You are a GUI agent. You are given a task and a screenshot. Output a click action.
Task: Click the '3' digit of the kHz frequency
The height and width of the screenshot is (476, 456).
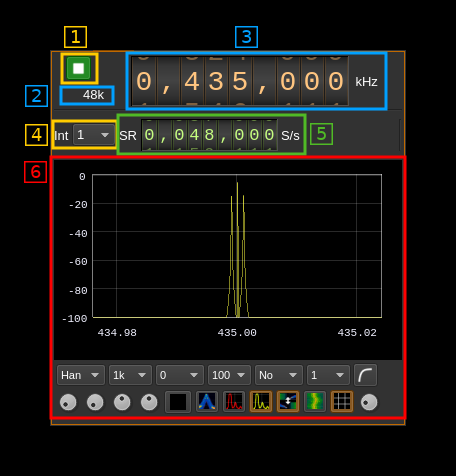pyautogui.click(x=216, y=81)
